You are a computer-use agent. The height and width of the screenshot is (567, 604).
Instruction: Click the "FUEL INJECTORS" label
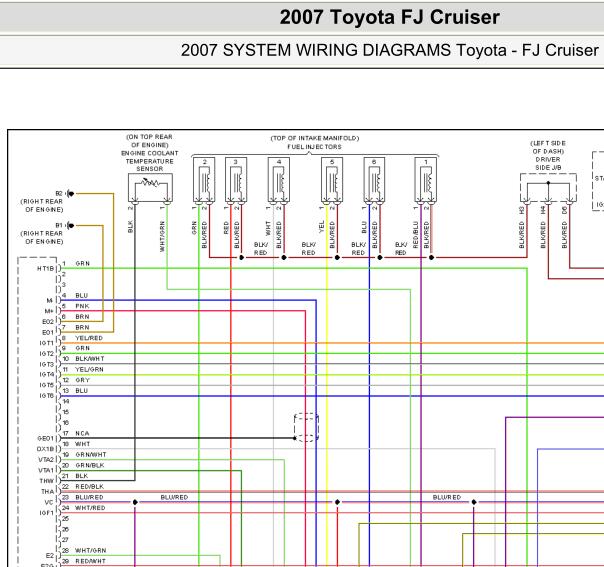click(314, 147)
